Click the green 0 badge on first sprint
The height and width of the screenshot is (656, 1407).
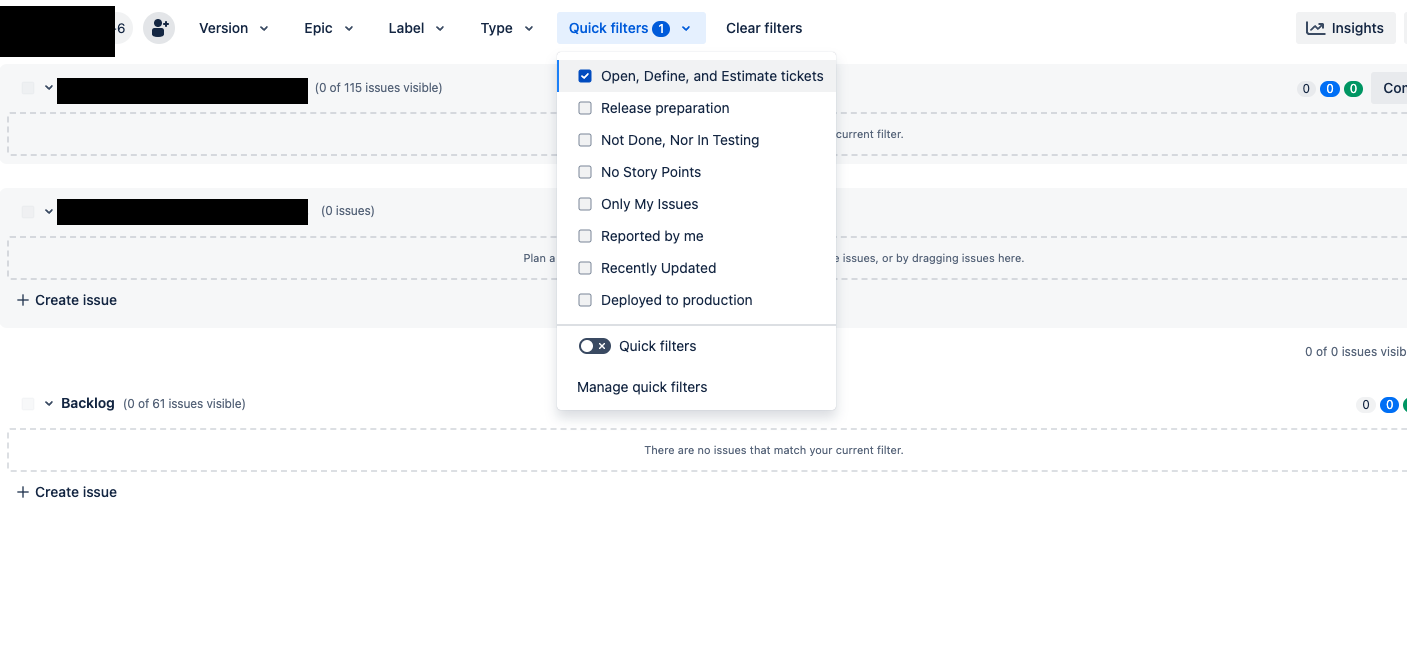1353,89
